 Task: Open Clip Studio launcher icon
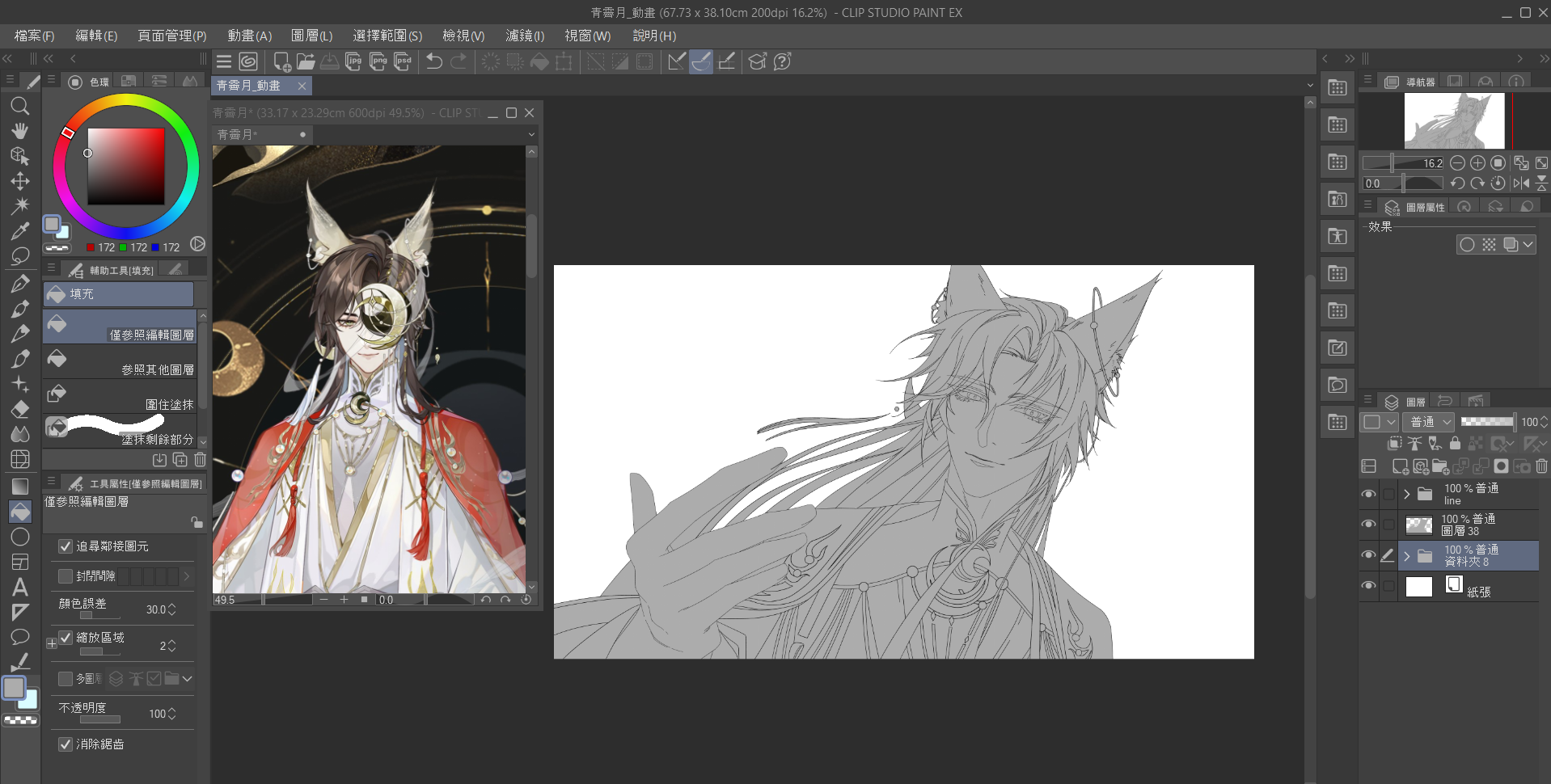(248, 61)
